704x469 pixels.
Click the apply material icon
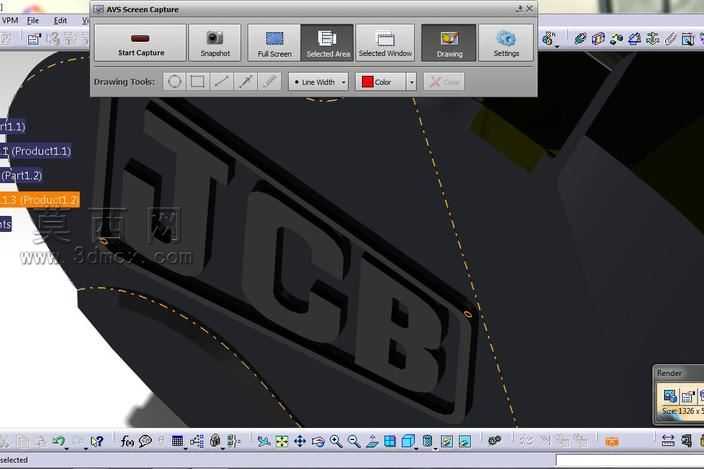coord(580,39)
